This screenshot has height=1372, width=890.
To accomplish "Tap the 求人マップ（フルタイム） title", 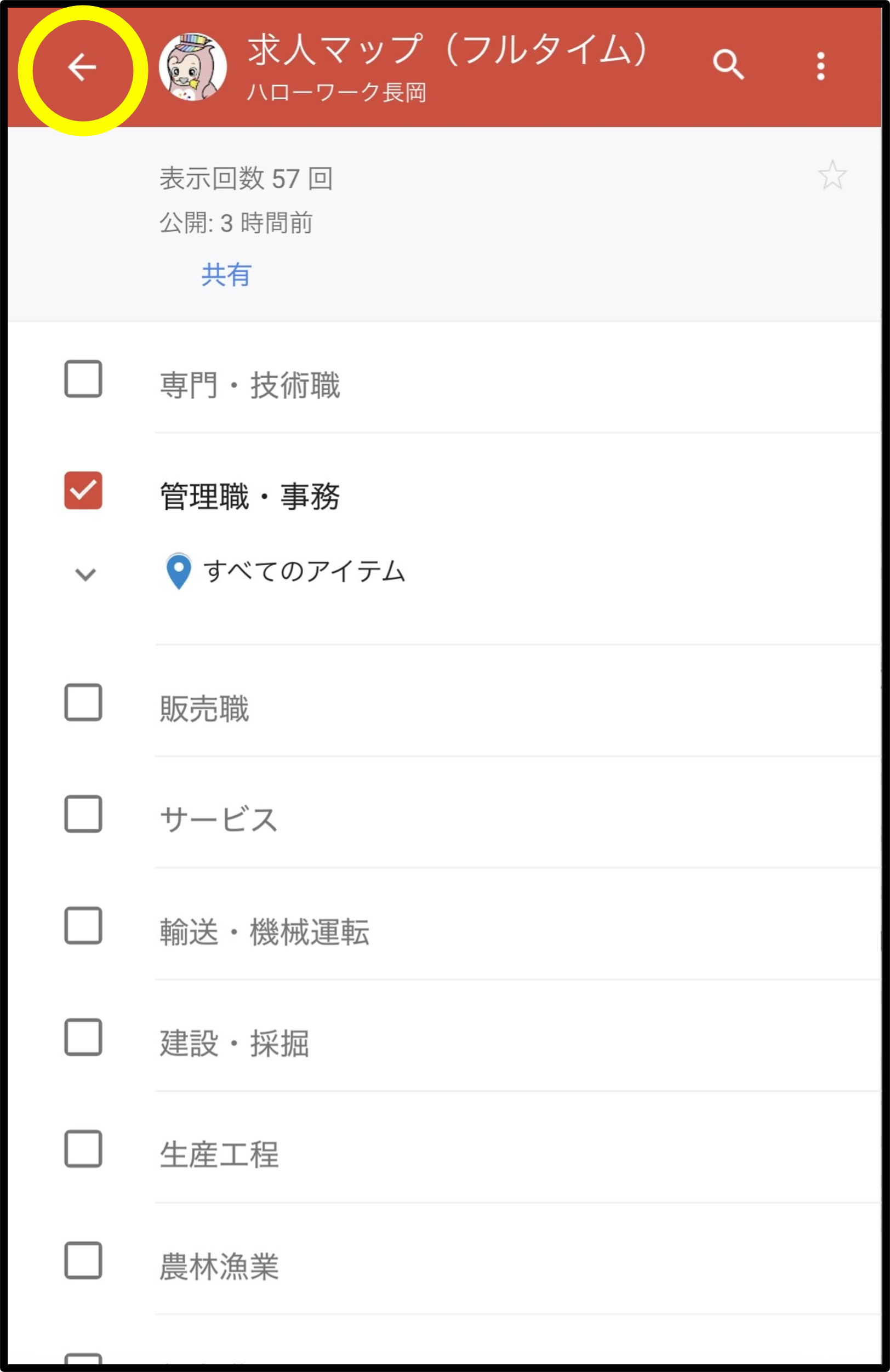I will 449,49.
